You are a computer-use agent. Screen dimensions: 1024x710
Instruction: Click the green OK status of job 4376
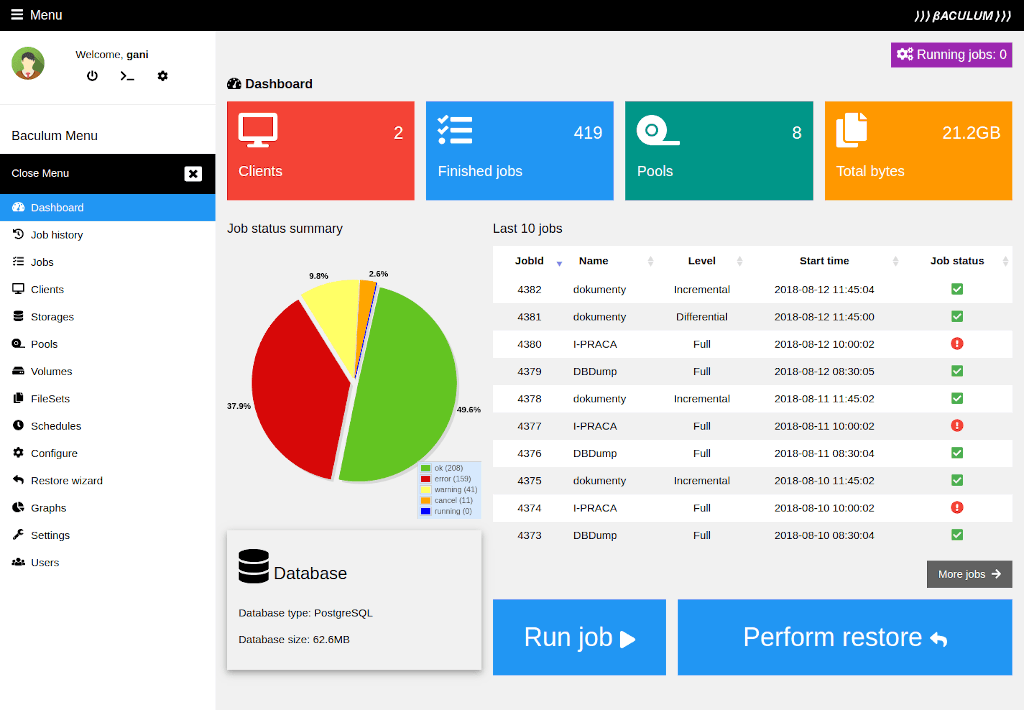click(x=957, y=453)
